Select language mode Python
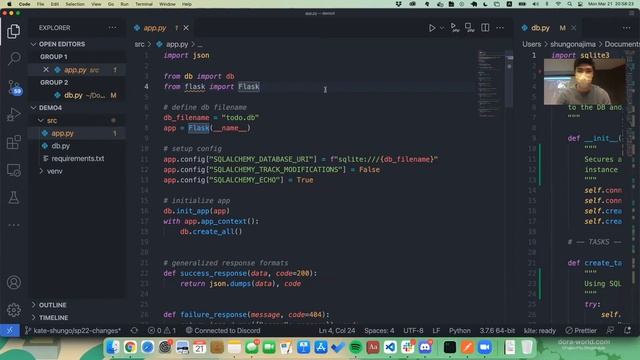This screenshot has height=360, width=640. coord(460,330)
